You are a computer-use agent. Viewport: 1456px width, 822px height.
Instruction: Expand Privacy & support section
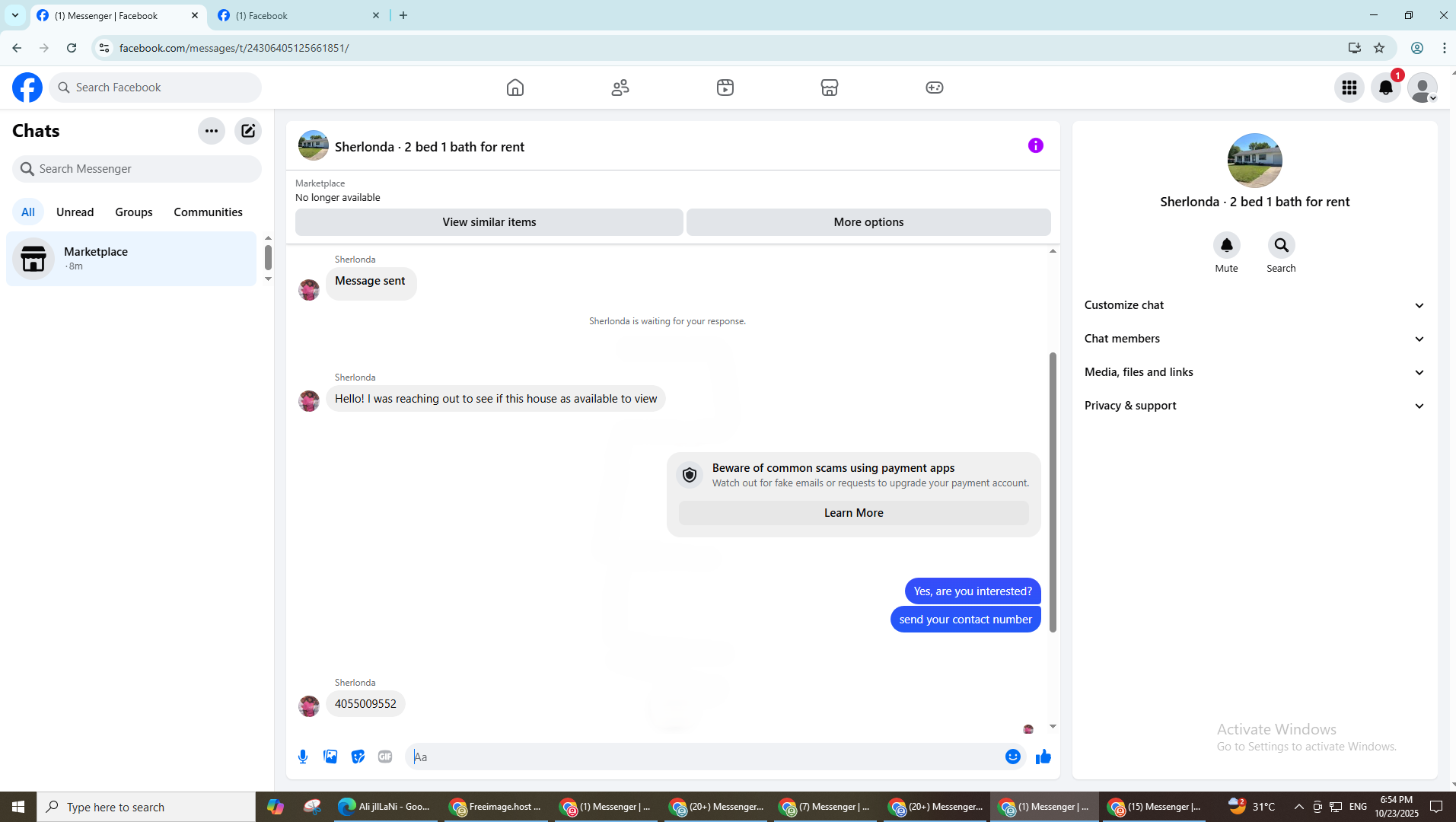pos(1254,406)
